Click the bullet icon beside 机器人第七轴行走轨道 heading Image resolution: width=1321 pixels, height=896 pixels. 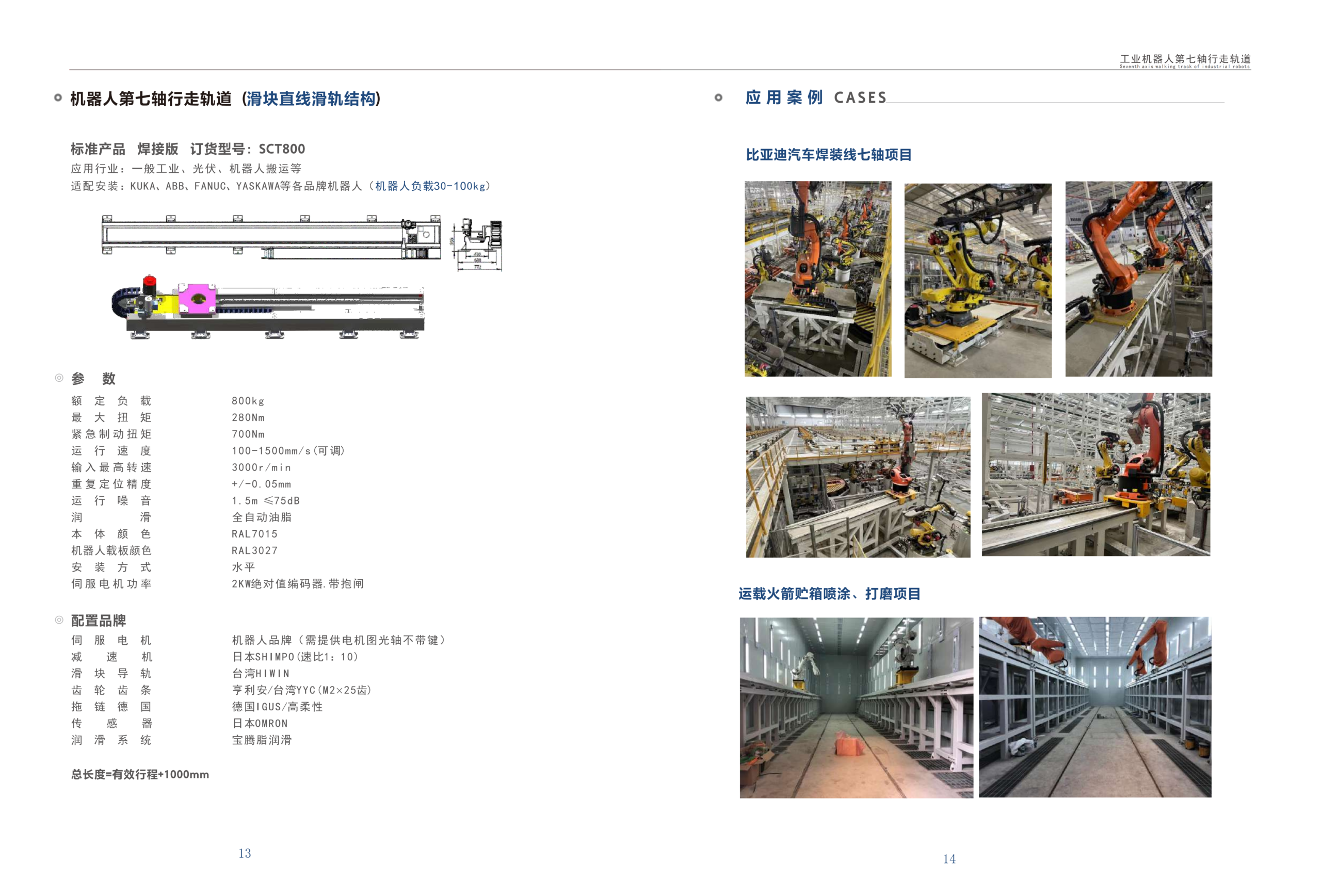pos(58,97)
